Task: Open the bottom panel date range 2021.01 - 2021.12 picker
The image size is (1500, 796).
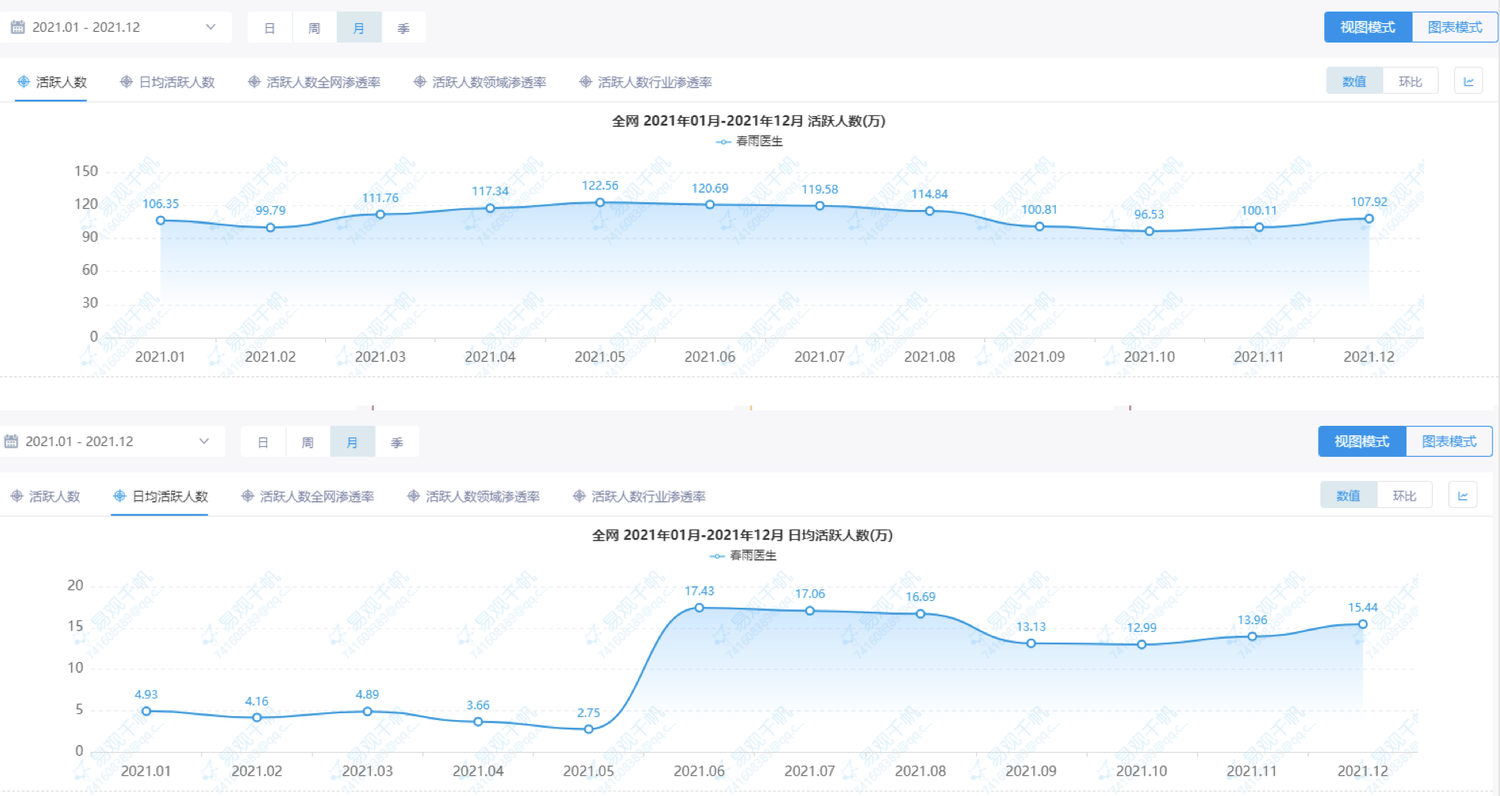Action: point(111,441)
